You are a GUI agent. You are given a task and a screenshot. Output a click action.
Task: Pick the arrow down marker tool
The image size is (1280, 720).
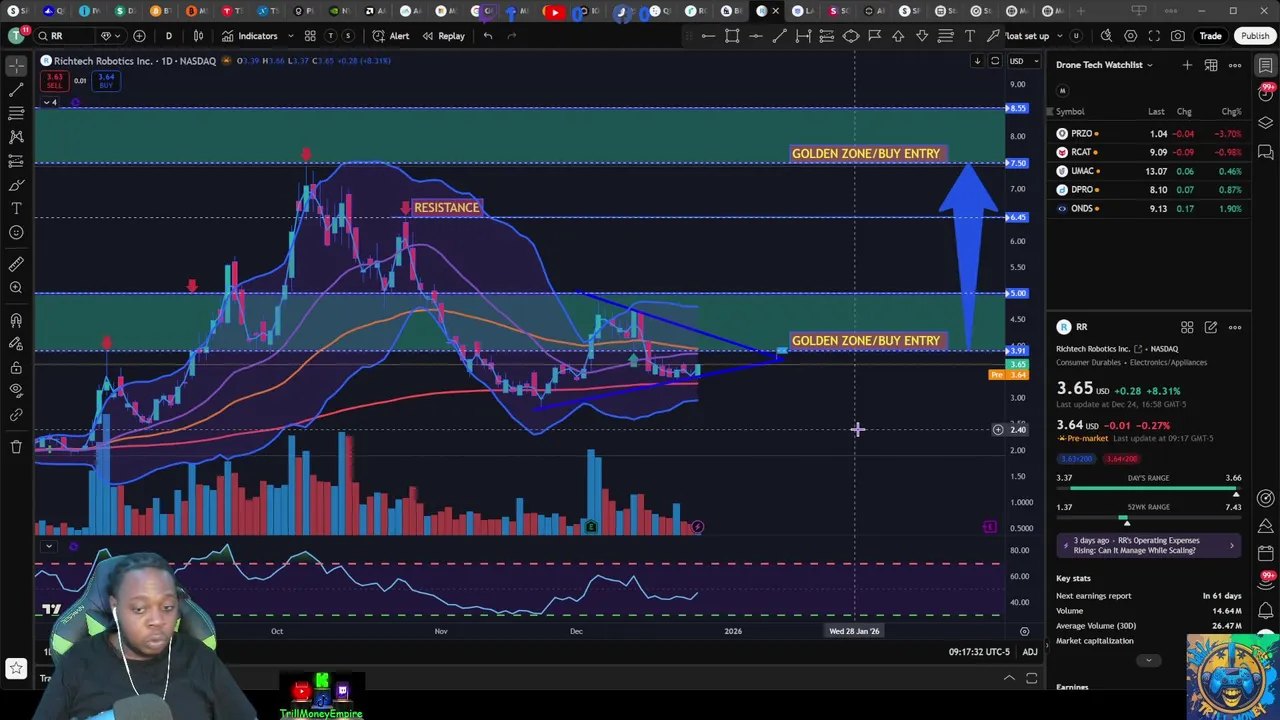click(x=922, y=36)
